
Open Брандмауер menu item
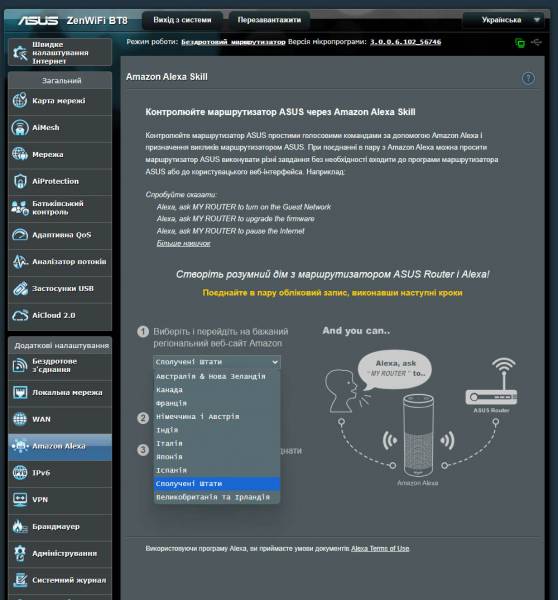click(60, 527)
